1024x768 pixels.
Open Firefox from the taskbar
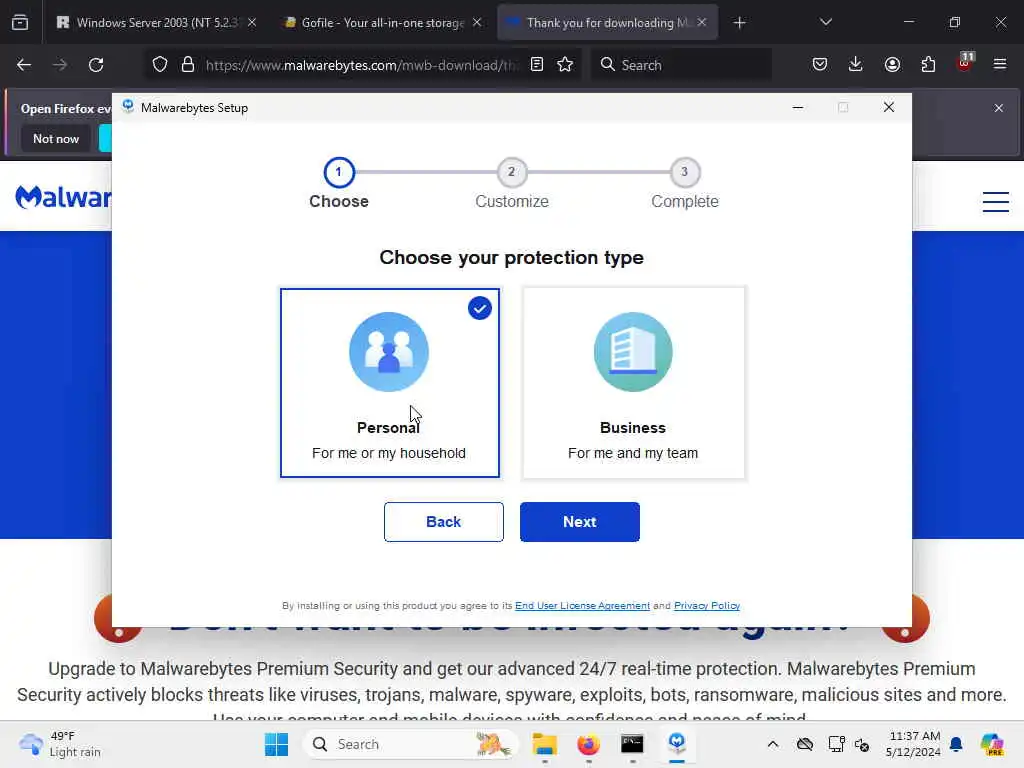(x=588, y=744)
